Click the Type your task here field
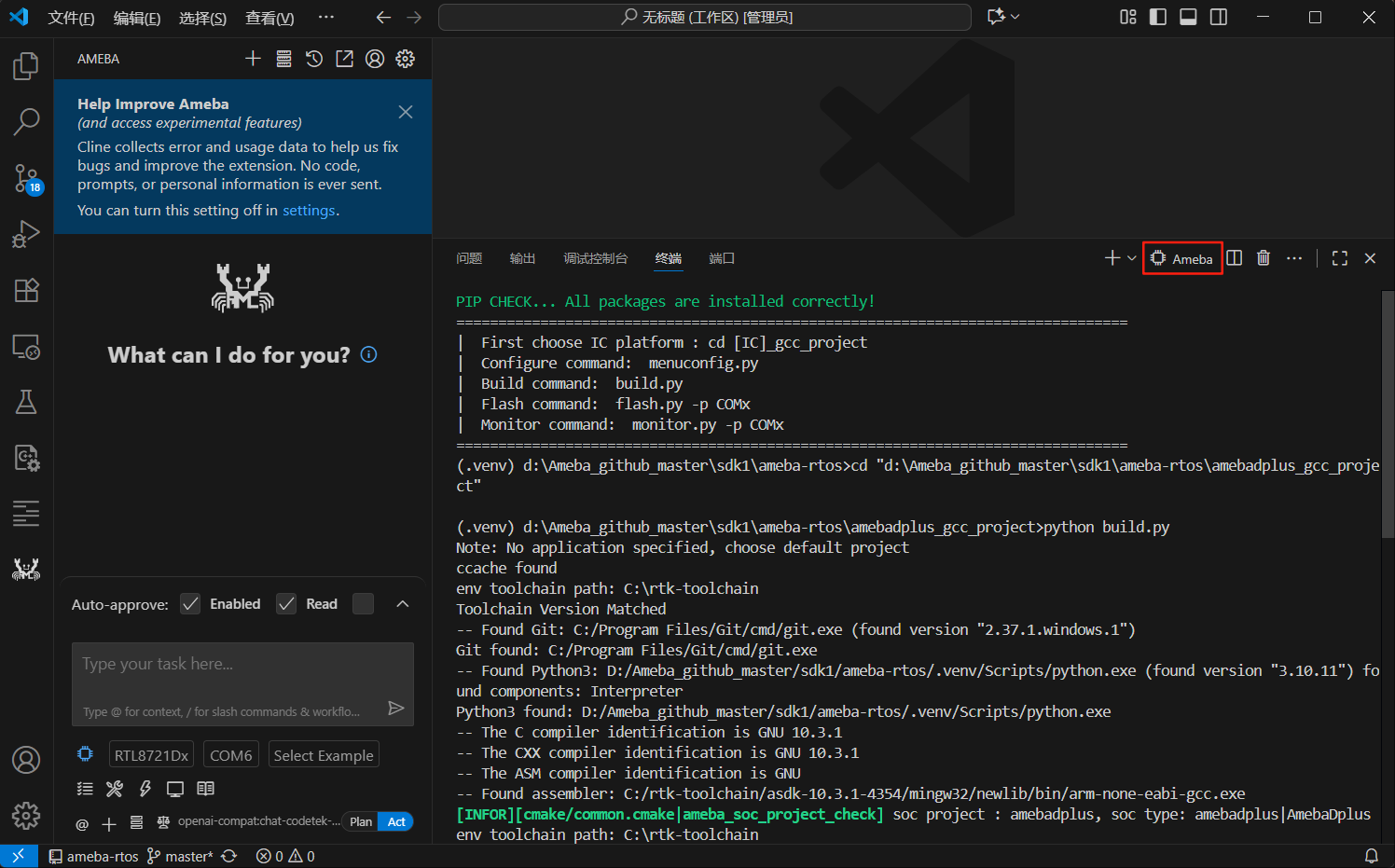1395x868 pixels. pos(242,665)
